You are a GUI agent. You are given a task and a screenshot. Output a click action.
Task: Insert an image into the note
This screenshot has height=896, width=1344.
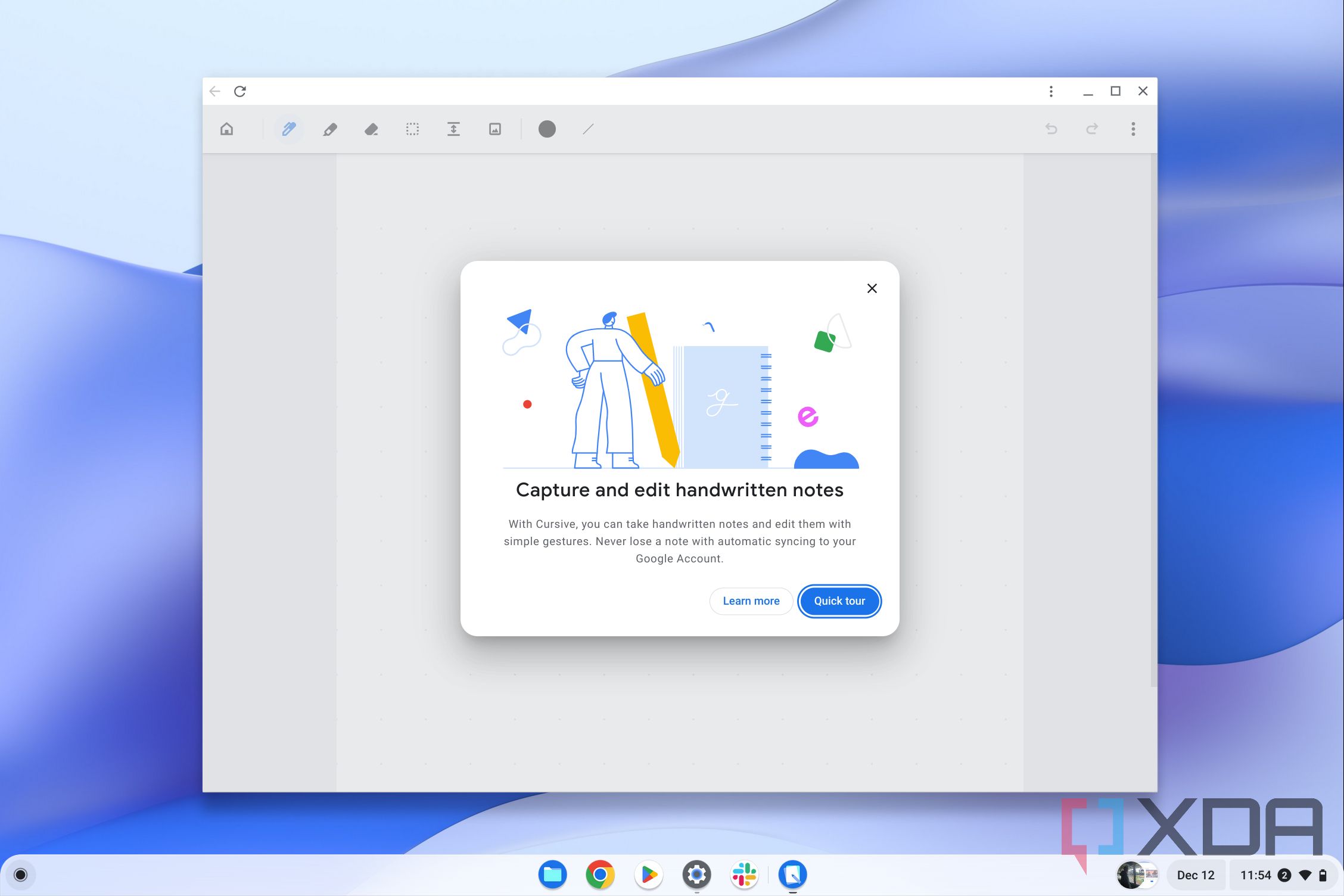[494, 129]
